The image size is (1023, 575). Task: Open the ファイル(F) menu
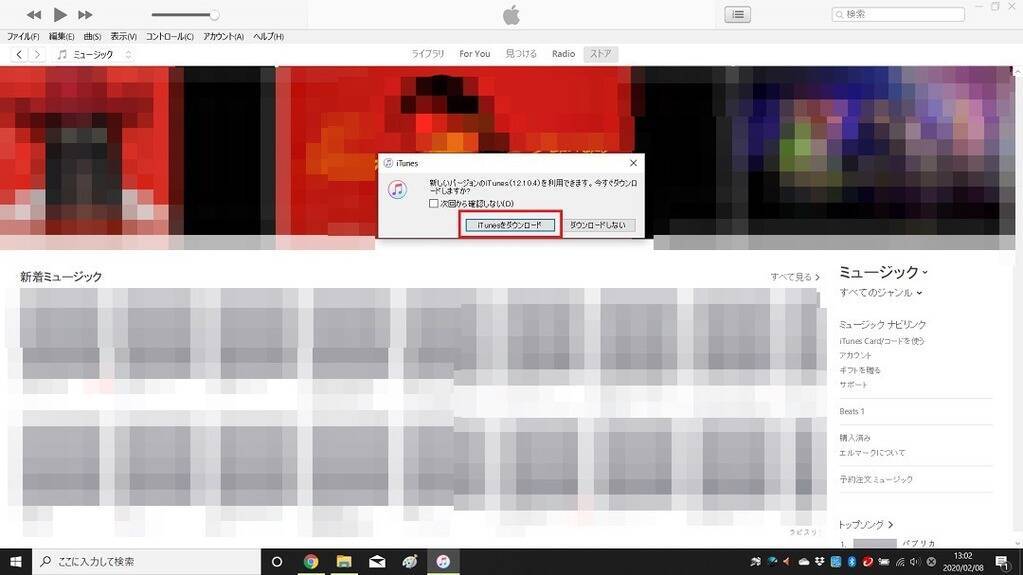click(x=23, y=37)
